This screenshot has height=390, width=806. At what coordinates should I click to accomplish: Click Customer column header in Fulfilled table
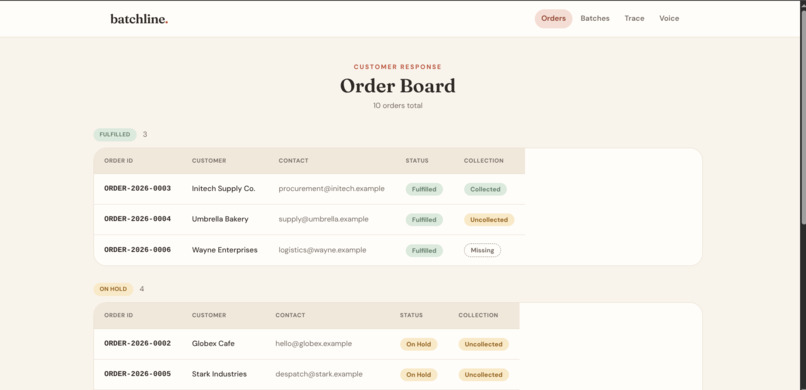pyautogui.click(x=209, y=161)
